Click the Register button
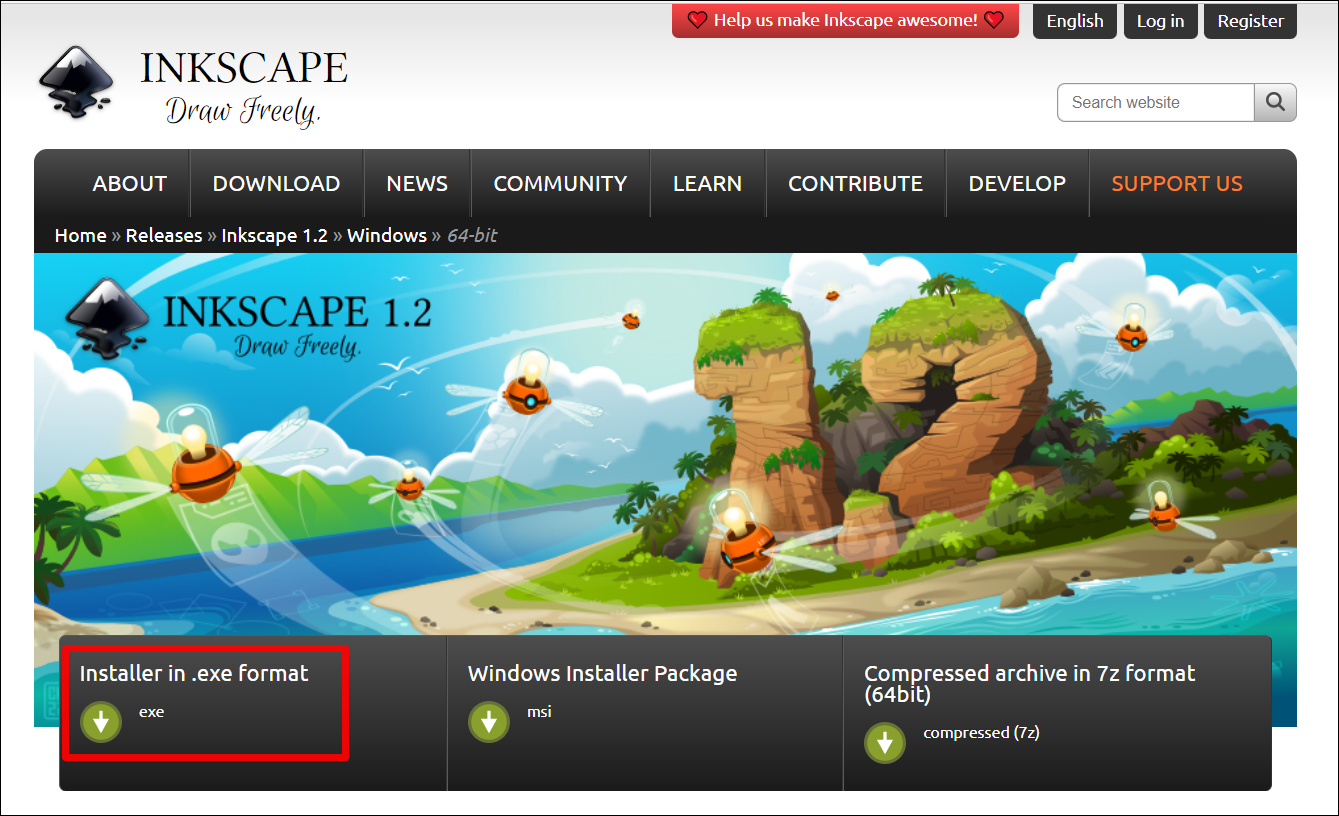 click(x=1250, y=21)
